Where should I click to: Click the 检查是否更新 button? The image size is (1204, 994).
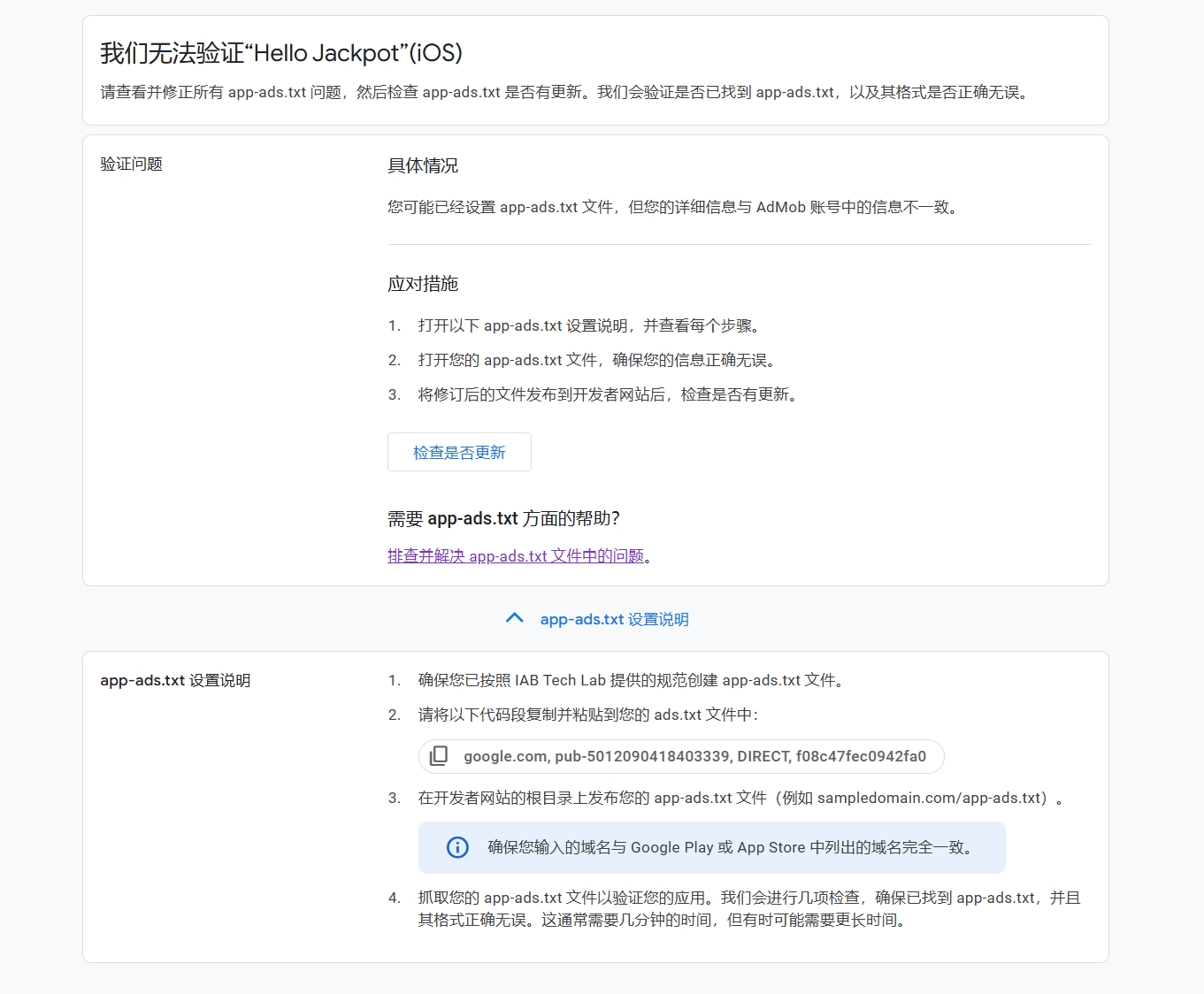click(459, 452)
